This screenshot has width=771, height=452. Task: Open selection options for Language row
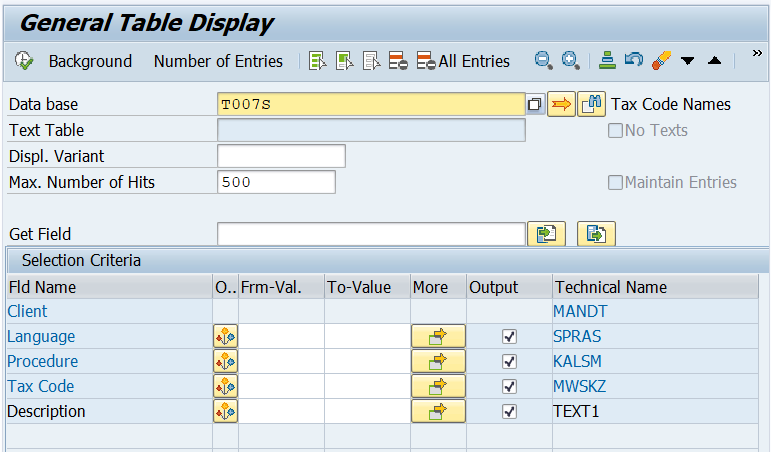(x=225, y=336)
